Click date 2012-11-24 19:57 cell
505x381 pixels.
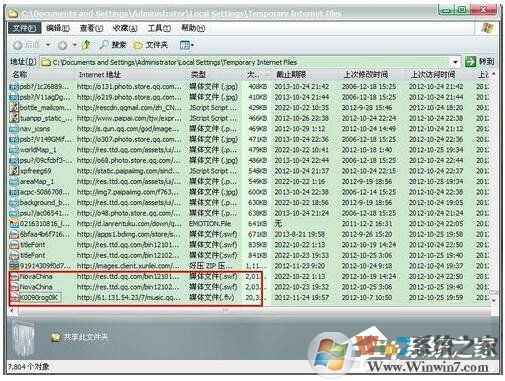(301, 297)
